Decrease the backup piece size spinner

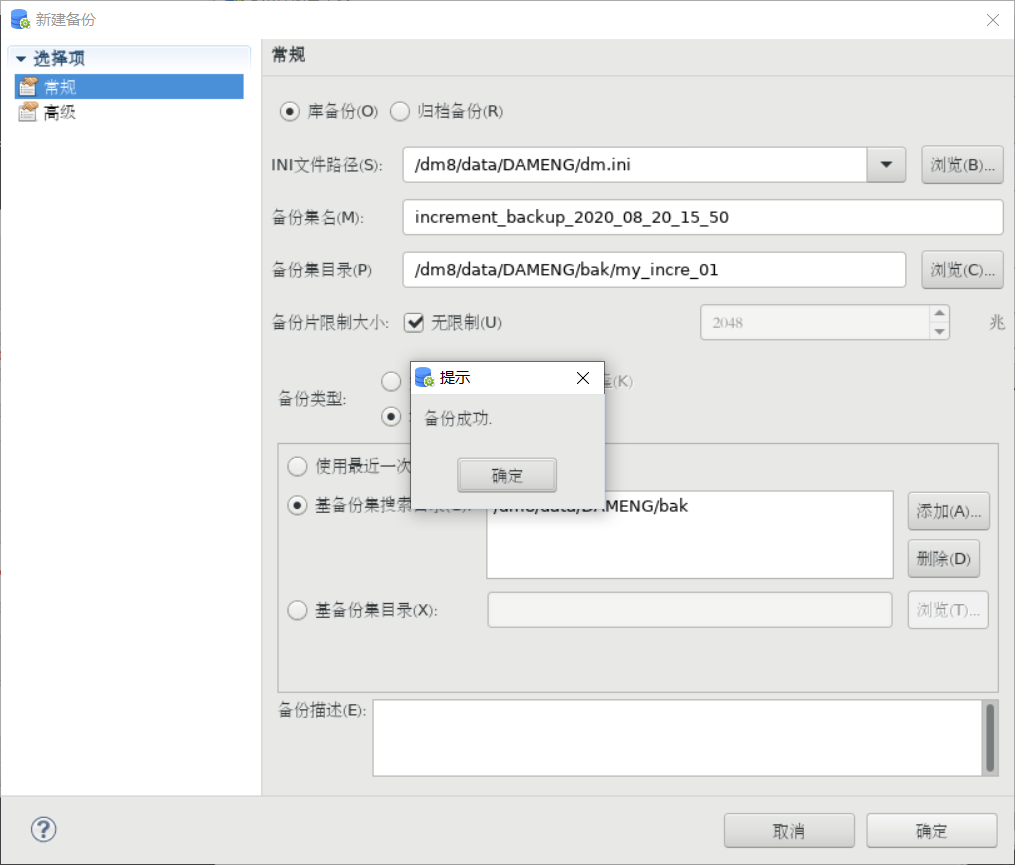click(x=939, y=331)
